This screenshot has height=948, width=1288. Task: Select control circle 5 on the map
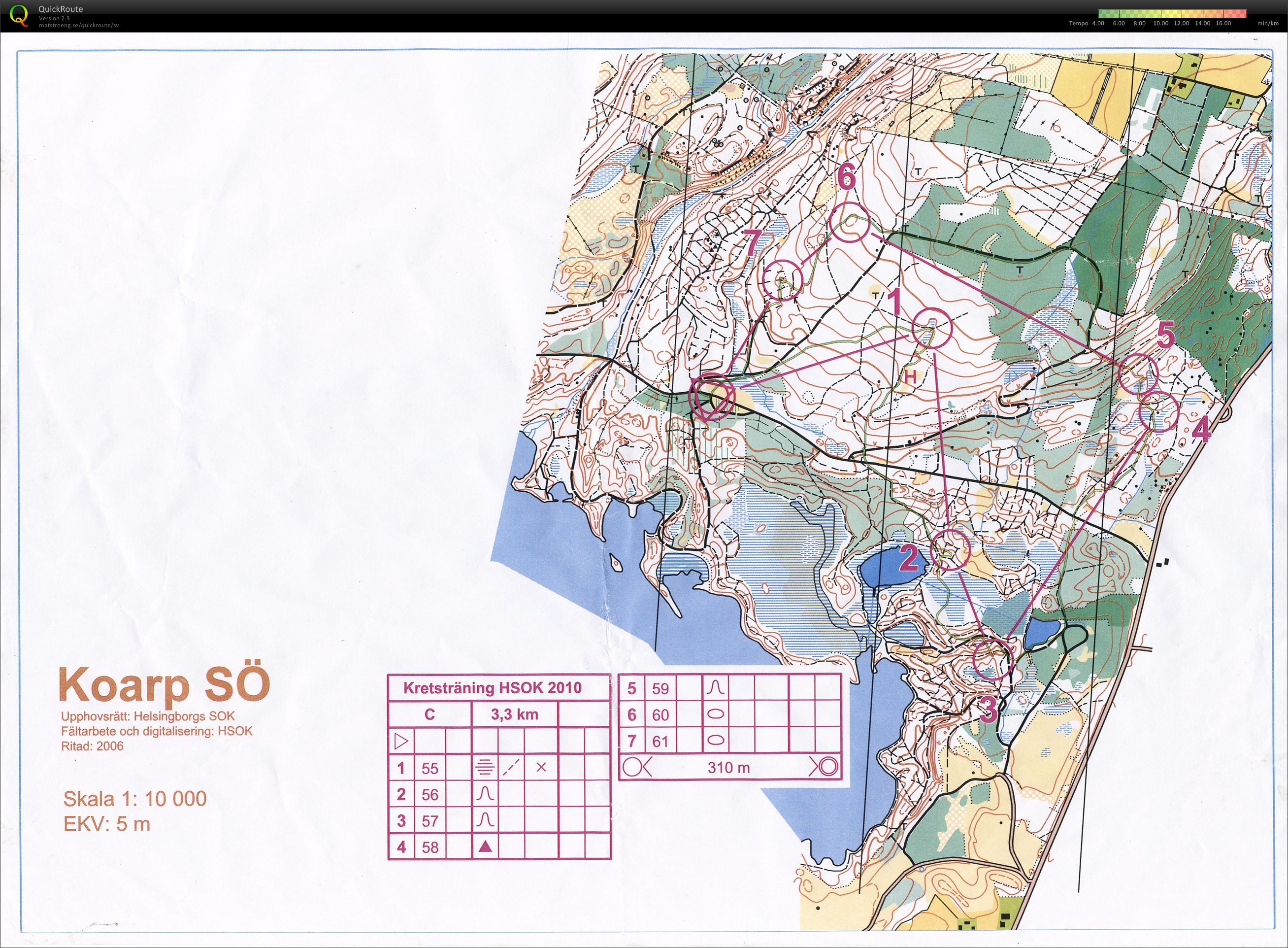pos(1139,374)
